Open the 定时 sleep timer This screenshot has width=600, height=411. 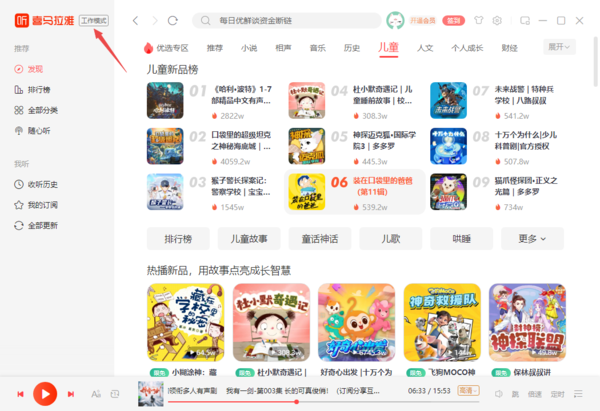558,394
